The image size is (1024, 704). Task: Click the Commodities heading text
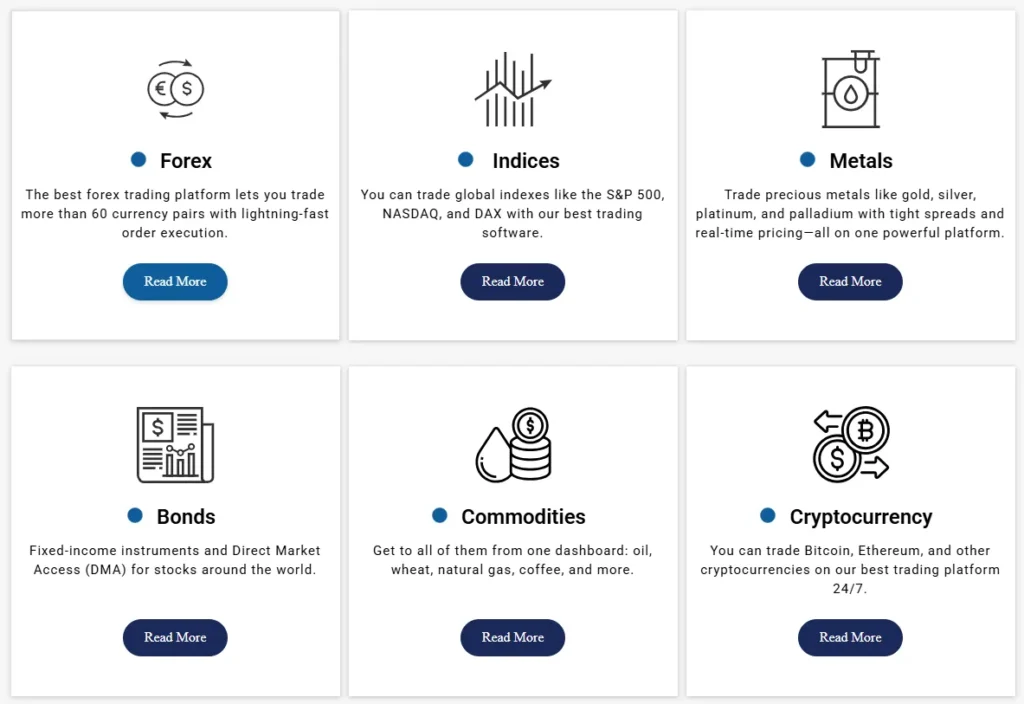(523, 517)
